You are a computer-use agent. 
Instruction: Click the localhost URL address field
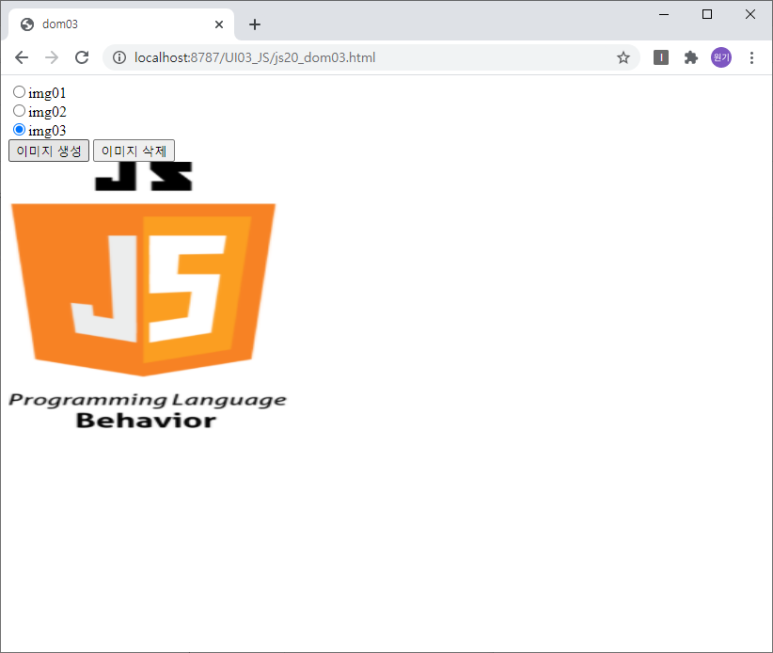371,58
